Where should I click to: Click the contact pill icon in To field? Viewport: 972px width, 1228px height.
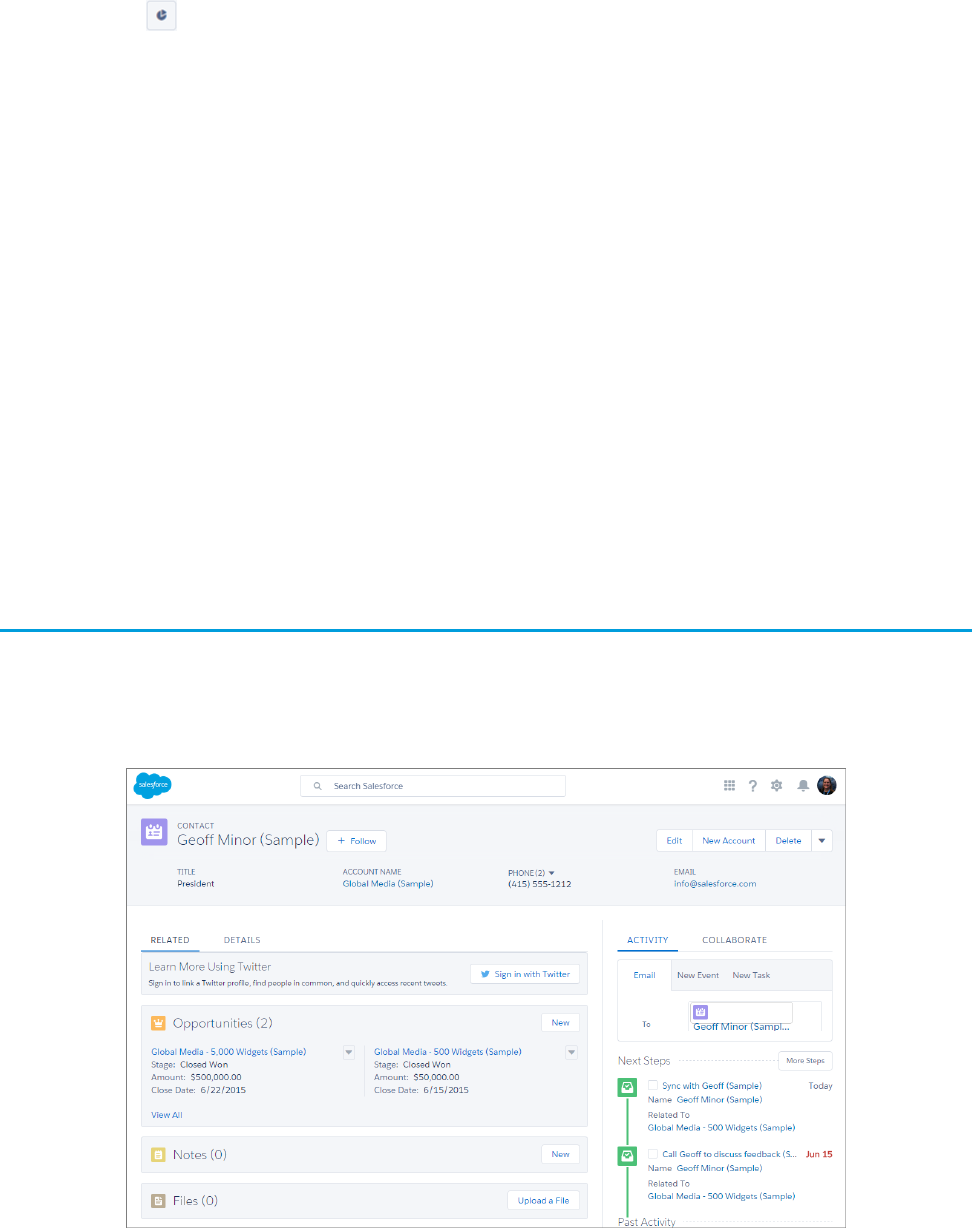tap(700, 1013)
